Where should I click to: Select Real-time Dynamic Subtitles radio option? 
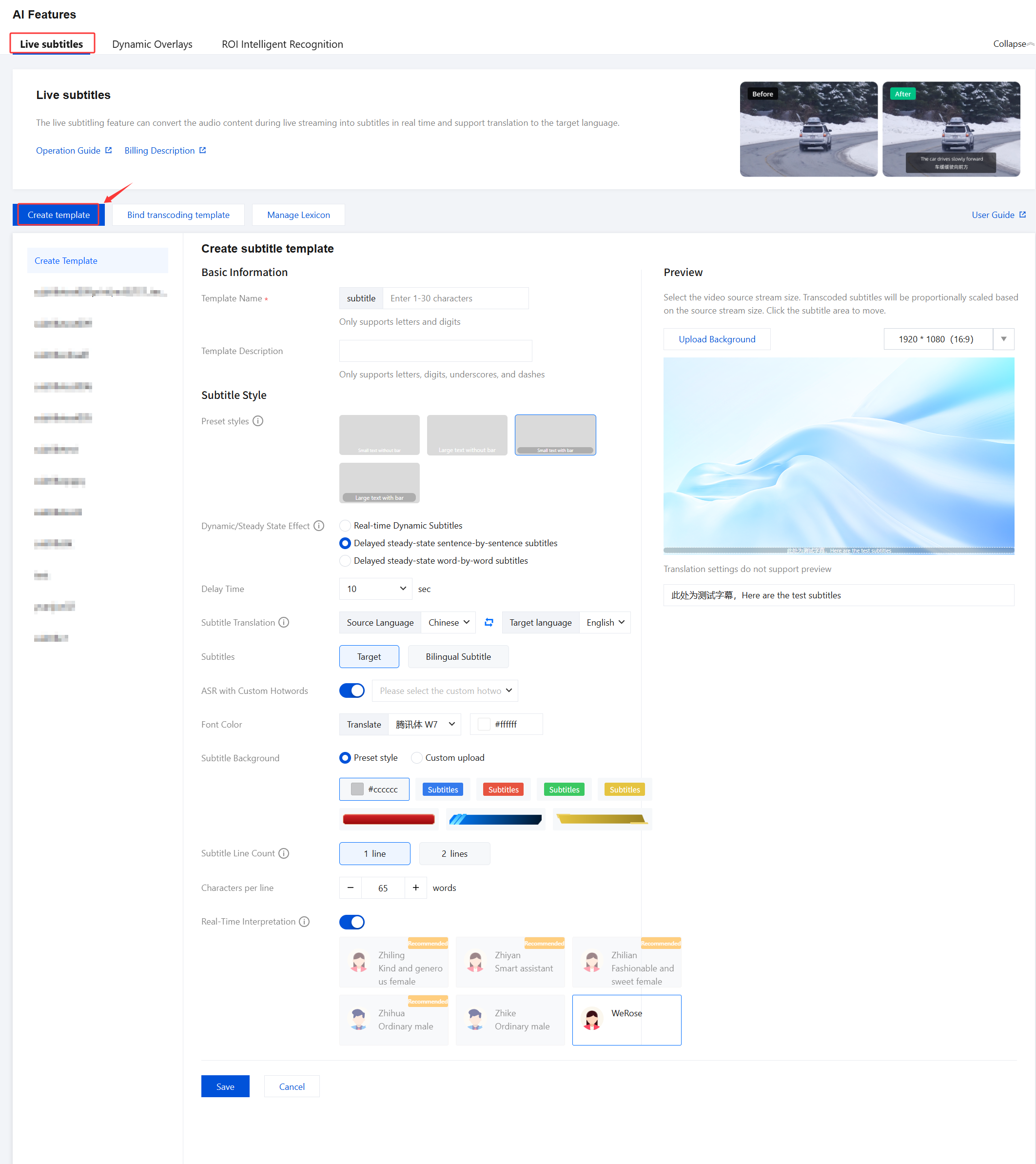[x=345, y=526]
